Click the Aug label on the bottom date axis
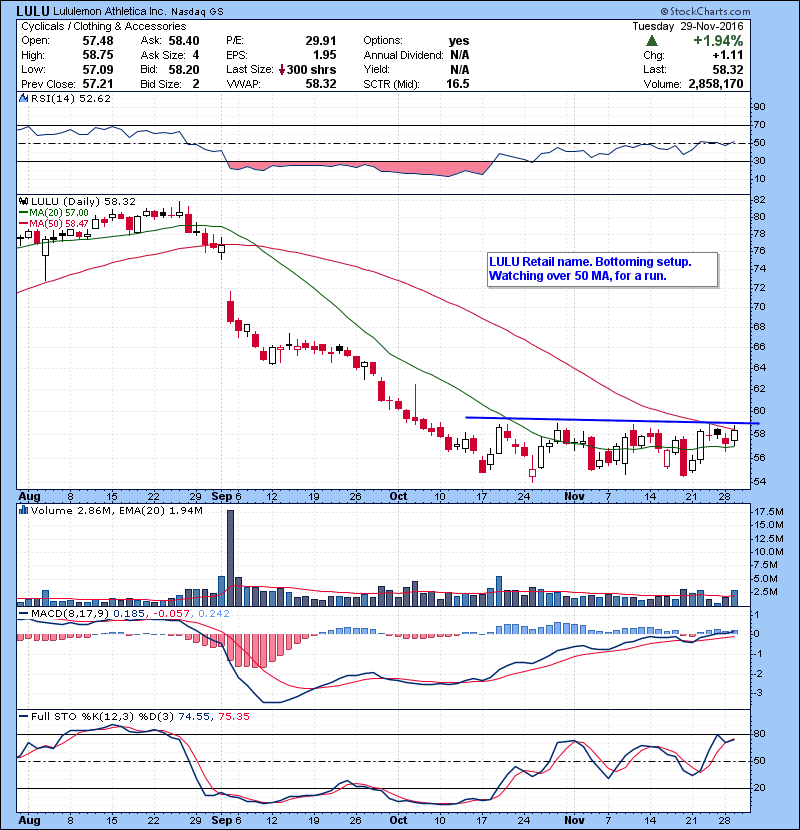Image resolution: width=800 pixels, height=830 pixels. tap(29, 820)
